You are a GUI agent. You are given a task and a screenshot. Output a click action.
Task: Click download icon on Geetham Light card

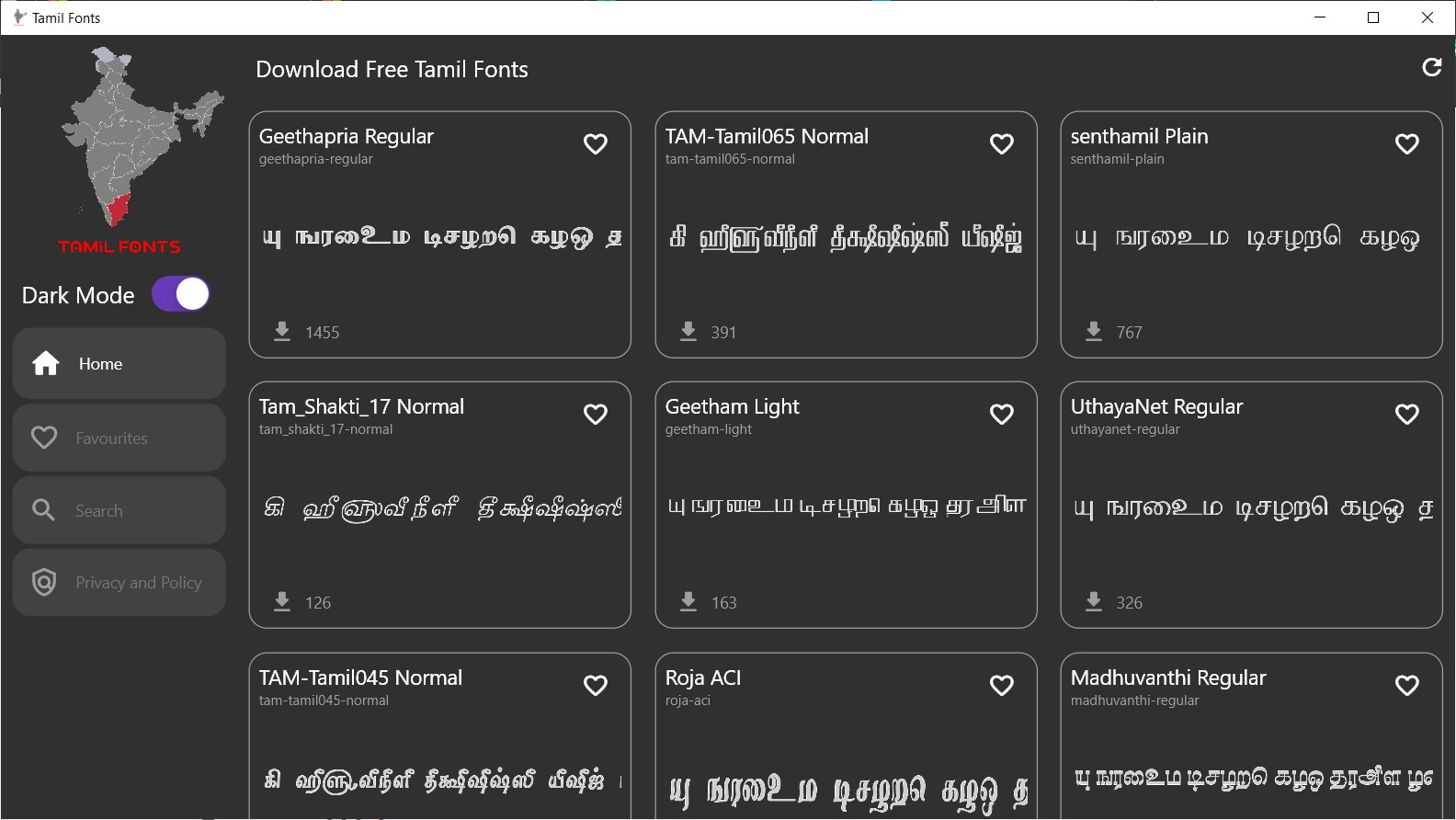688,601
